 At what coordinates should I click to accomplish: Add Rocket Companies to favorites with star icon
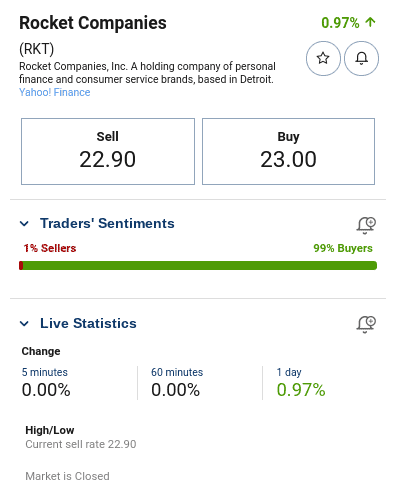323,58
